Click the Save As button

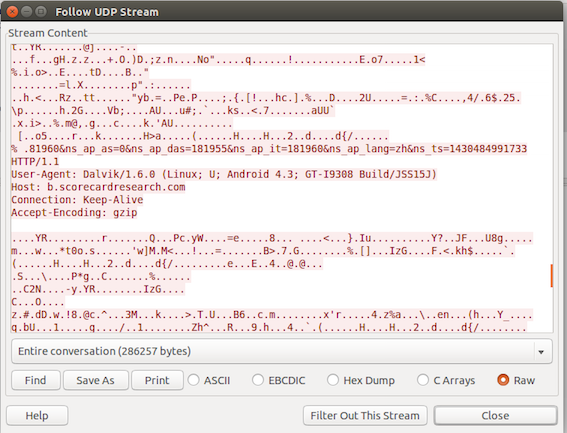pos(95,380)
